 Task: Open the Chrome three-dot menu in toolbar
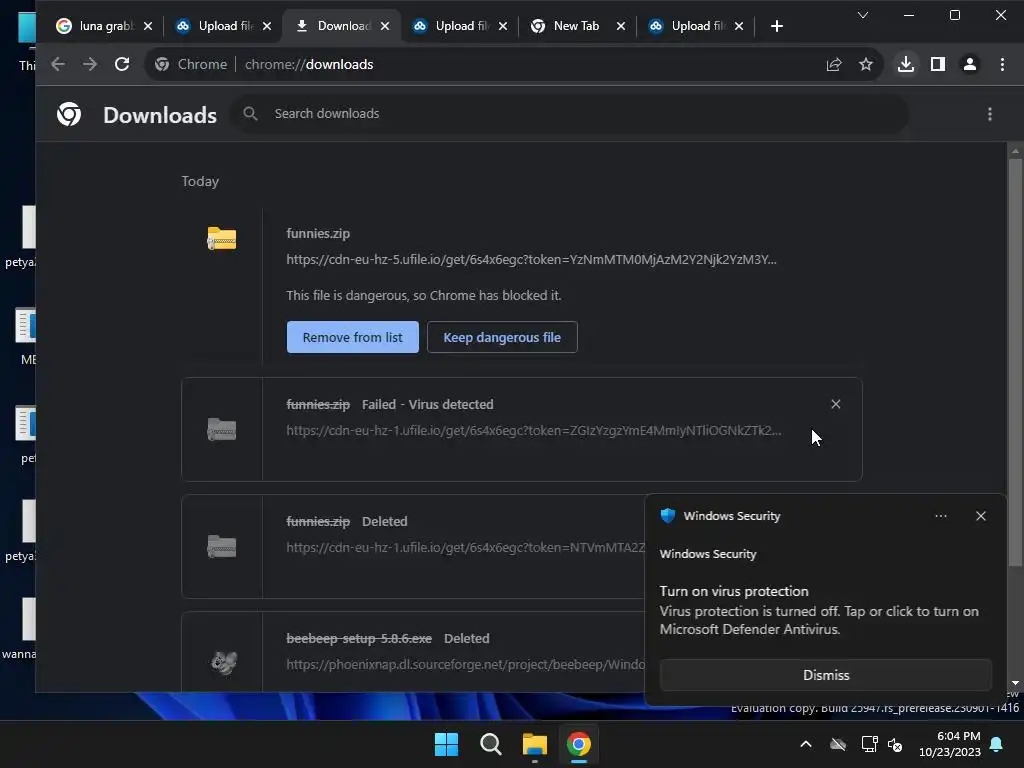(x=1002, y=64)
